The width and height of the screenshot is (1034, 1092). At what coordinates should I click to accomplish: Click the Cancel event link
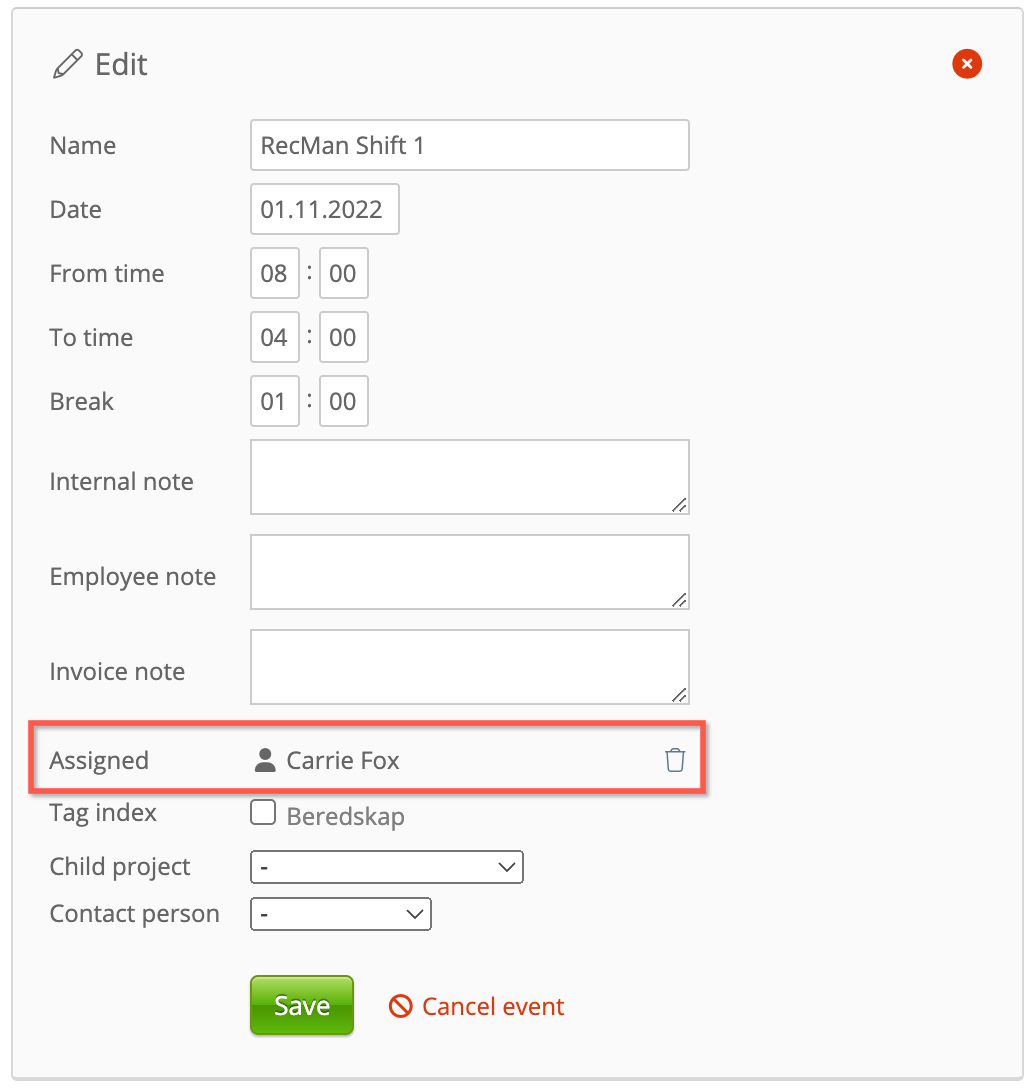click(493, 1006)
